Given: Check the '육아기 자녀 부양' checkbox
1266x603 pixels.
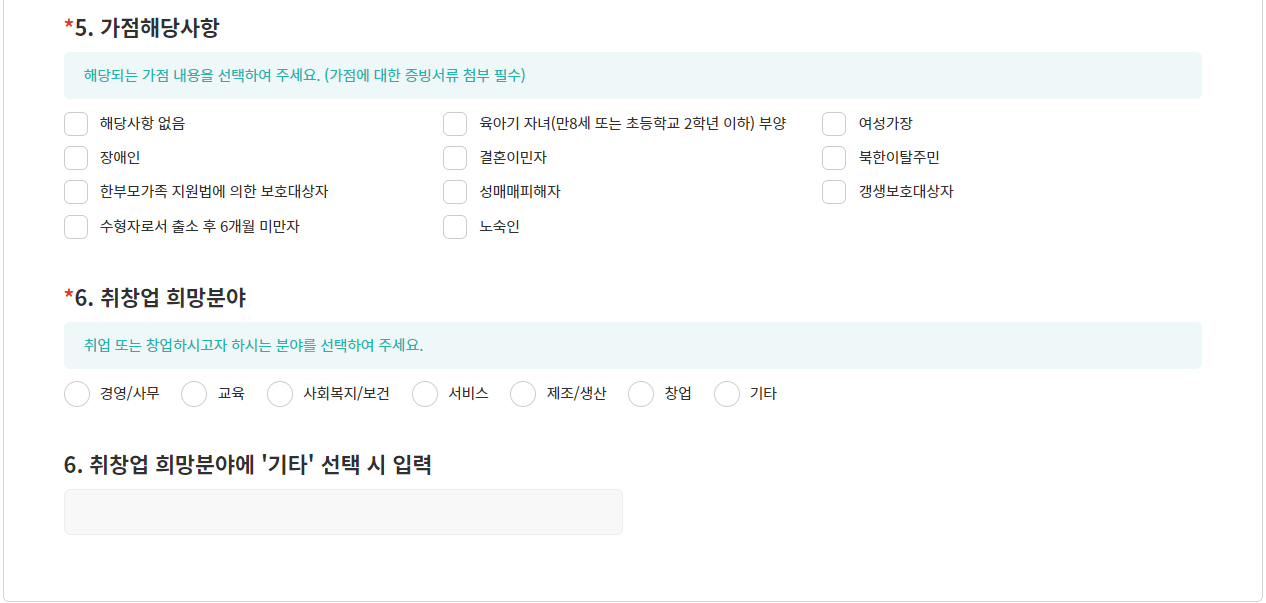Looking at the screenshot, I should 455,123.
